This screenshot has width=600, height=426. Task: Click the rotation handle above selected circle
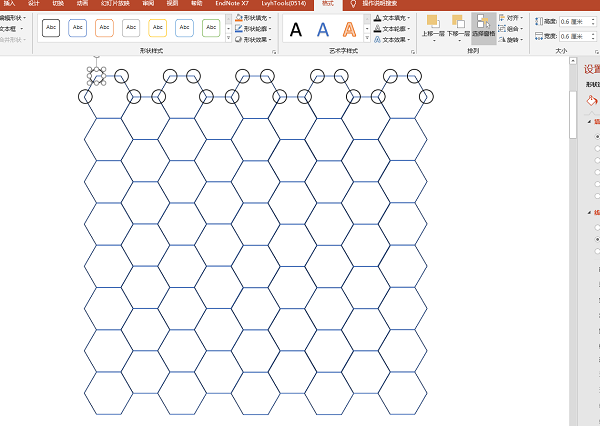tap(96, 55)
